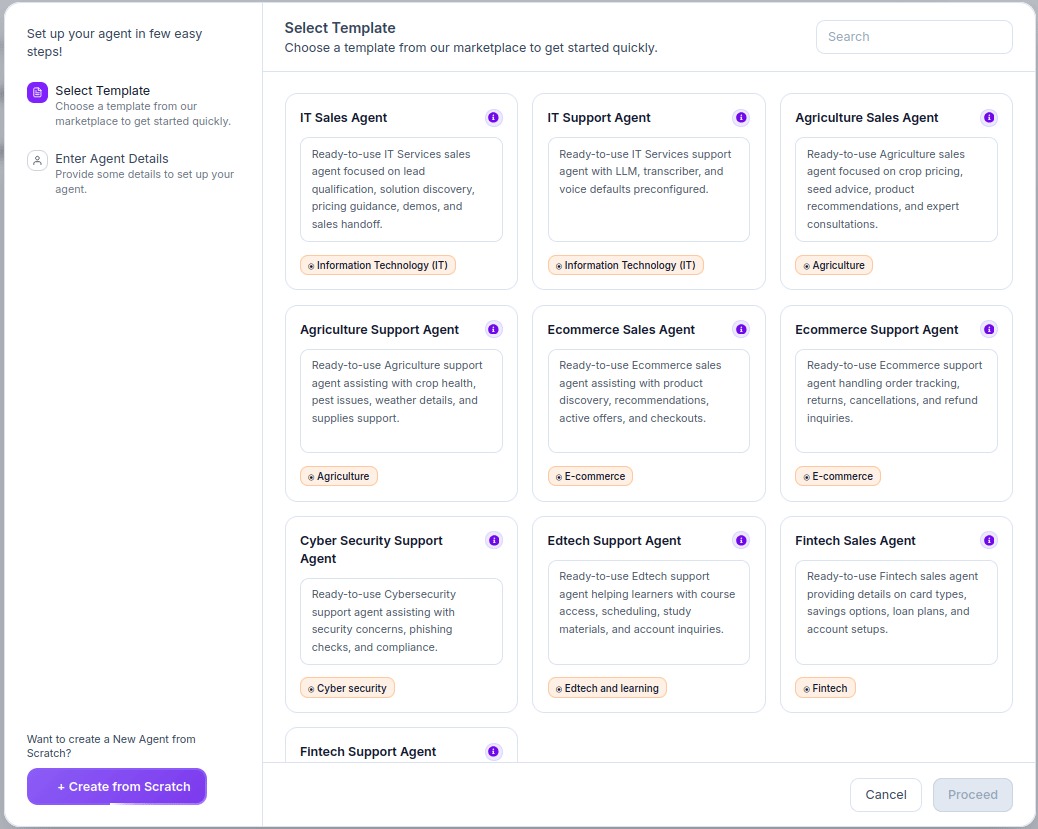The image size is (1038, 829).
Task: Select the IT Sales Agent template title
Action: click(343, 118)
